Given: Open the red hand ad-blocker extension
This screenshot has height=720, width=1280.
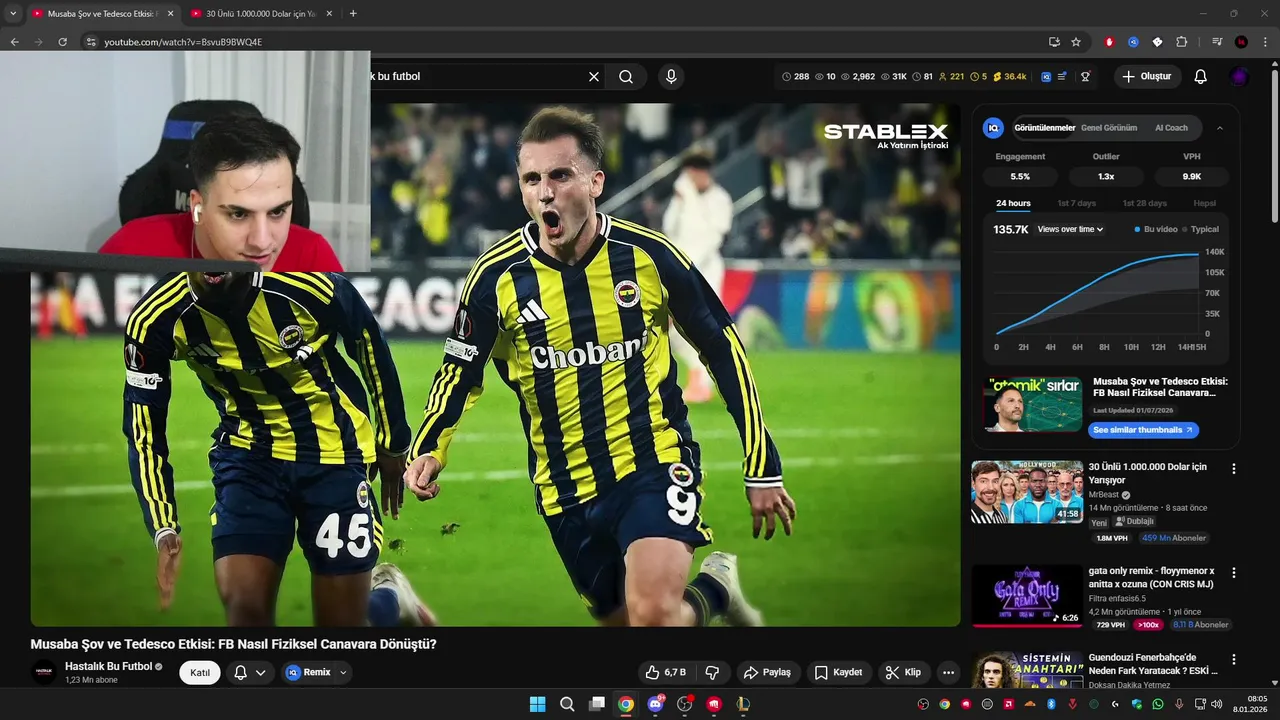Looking at the screenshot, I should [x=1109, y=42].
